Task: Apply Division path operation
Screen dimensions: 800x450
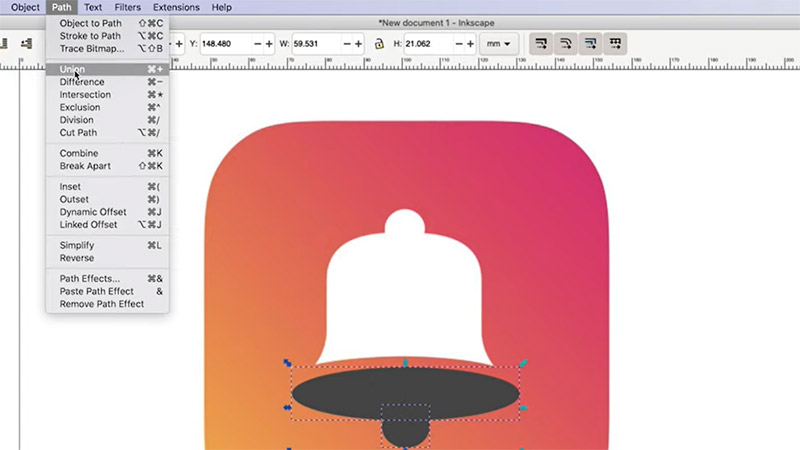Action: (x=107, y=120)
